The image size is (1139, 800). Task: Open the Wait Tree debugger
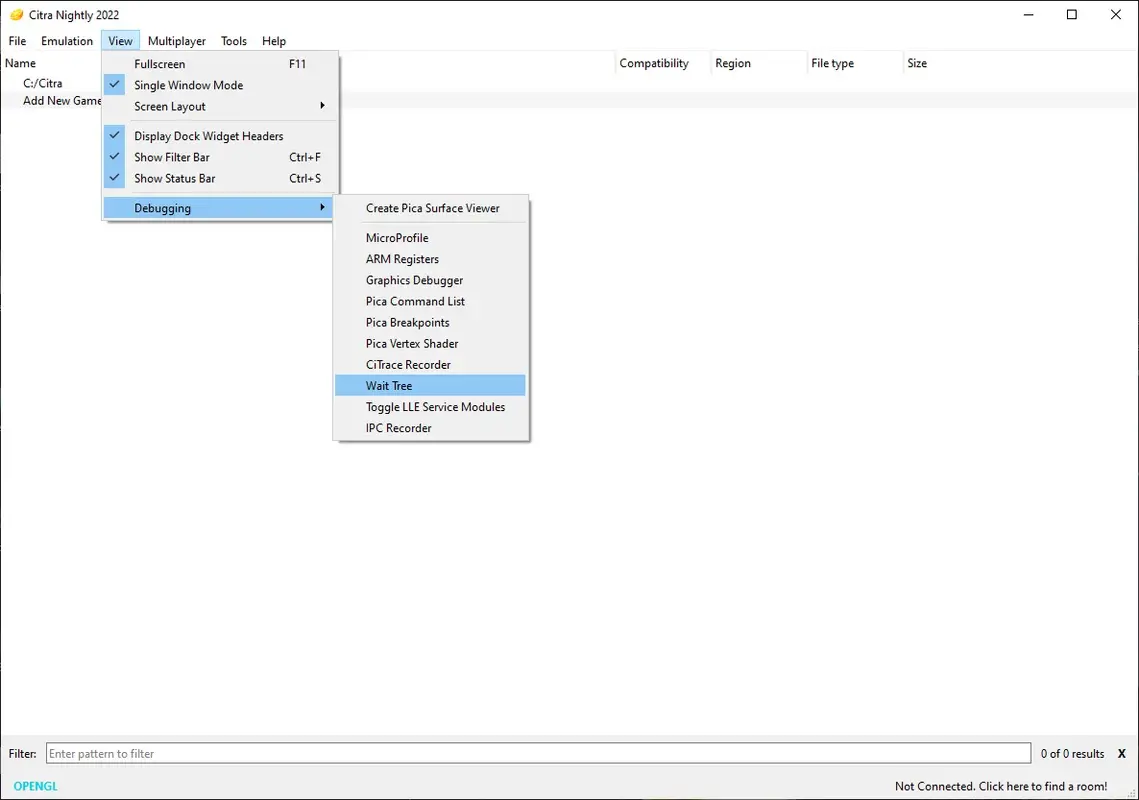[390, 385]
